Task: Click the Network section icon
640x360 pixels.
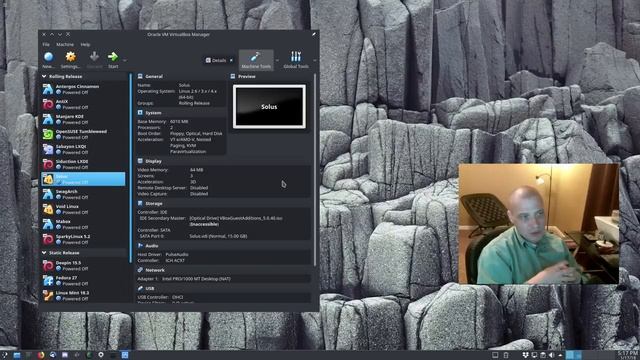Action: pos(140,270)
